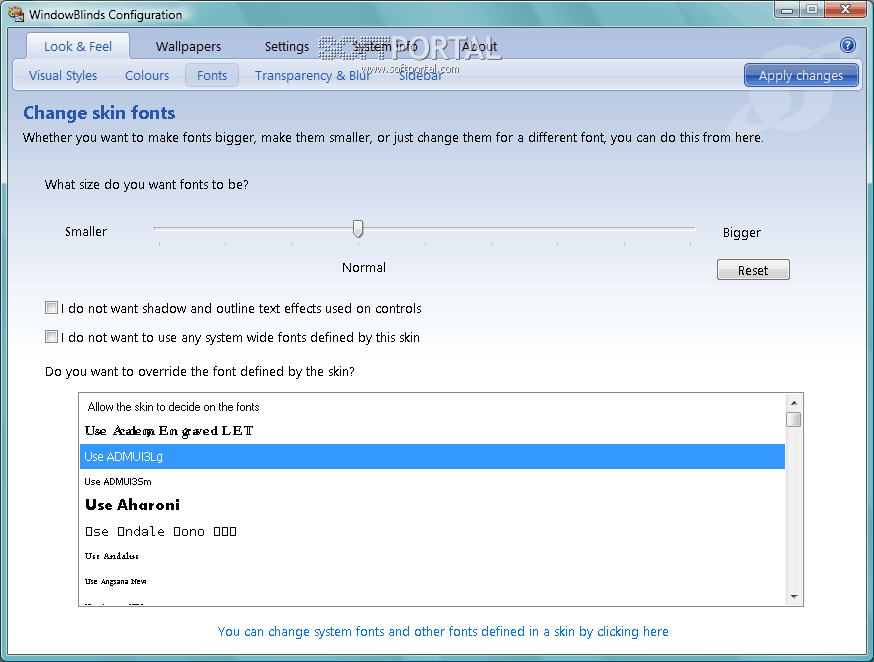The image size is (874, 662).
Task: Choose the Use Andale Mono font entry
Action: click(x=432, y=531)
